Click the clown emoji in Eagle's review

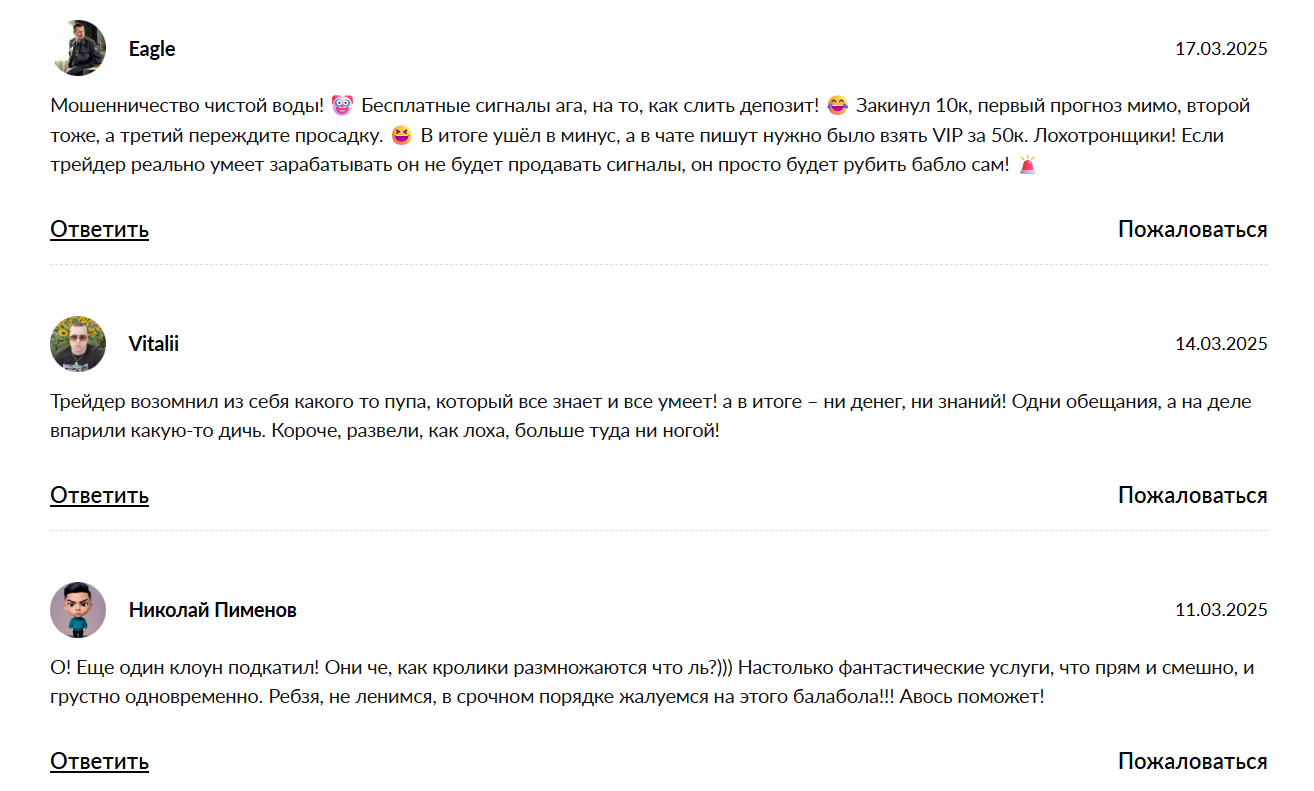(x=342, y=105)
